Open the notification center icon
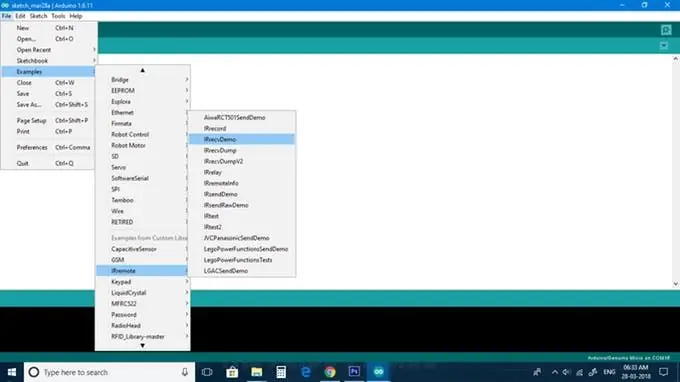Screen dimensions: 680x382 [664, 372]
